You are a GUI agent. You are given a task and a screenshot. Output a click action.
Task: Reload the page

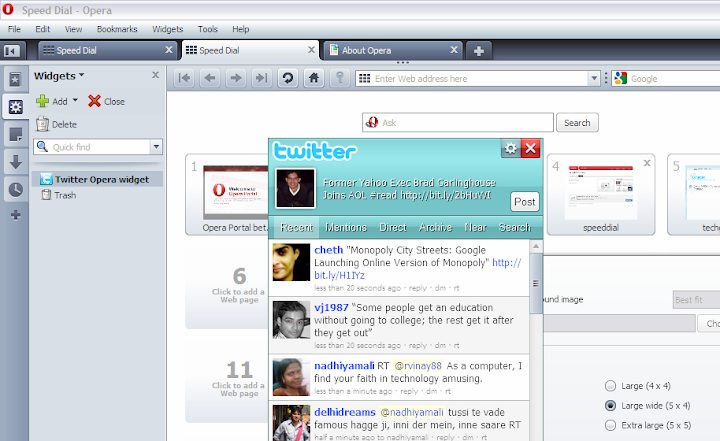click(288, 78)
